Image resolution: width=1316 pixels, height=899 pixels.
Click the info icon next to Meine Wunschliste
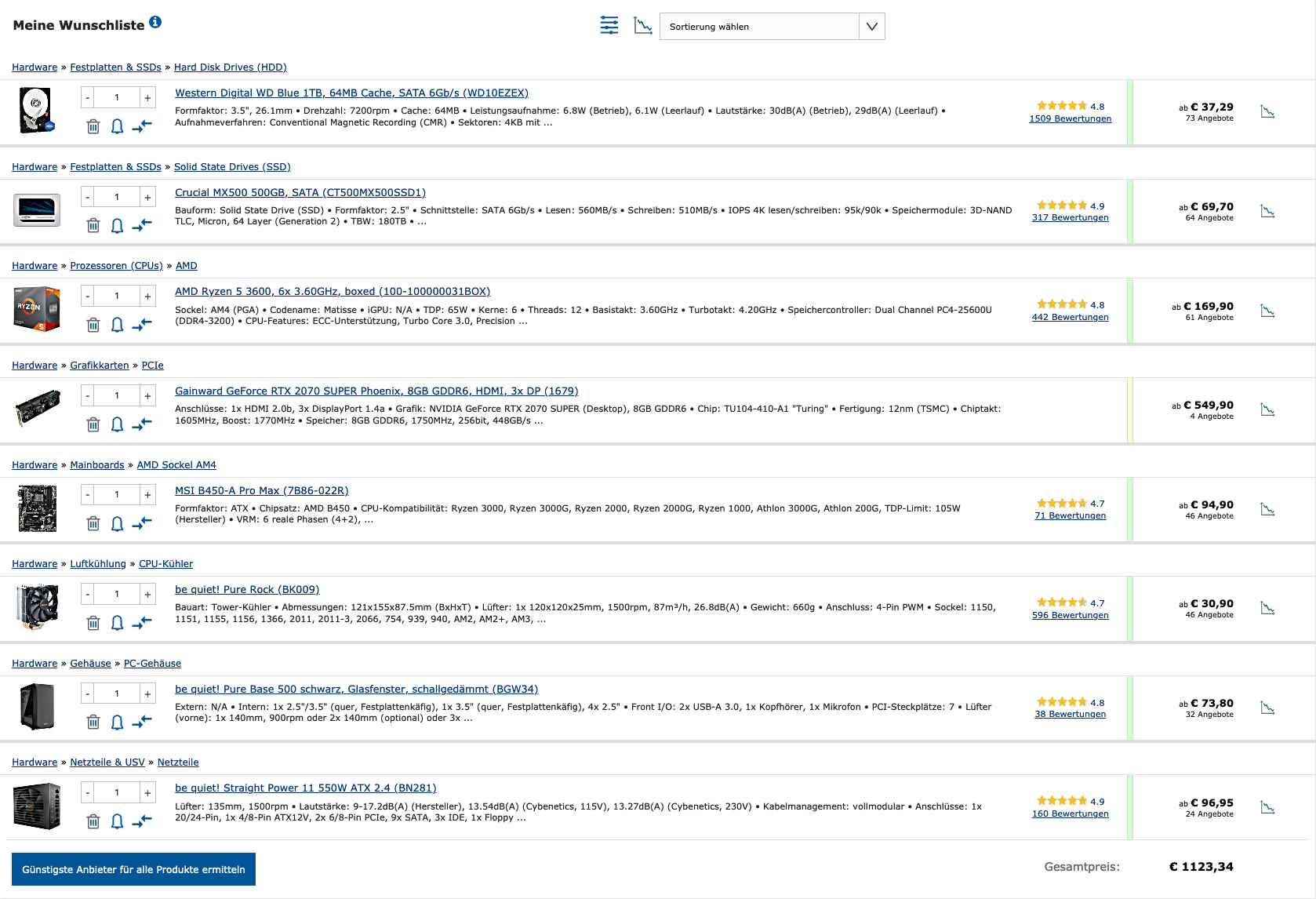point(155,22)
